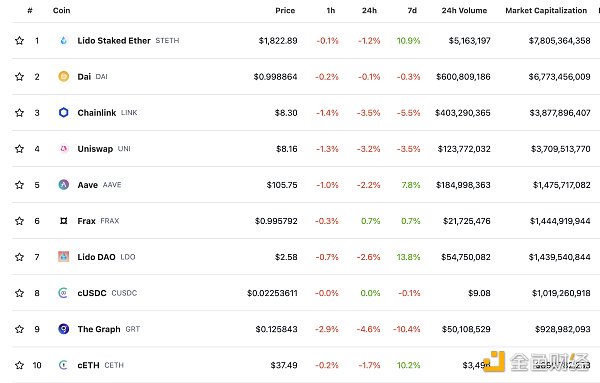This screenshot has height=383, width=600.
Task: Open the Uniswap coin page link
Action: point(95,149)
